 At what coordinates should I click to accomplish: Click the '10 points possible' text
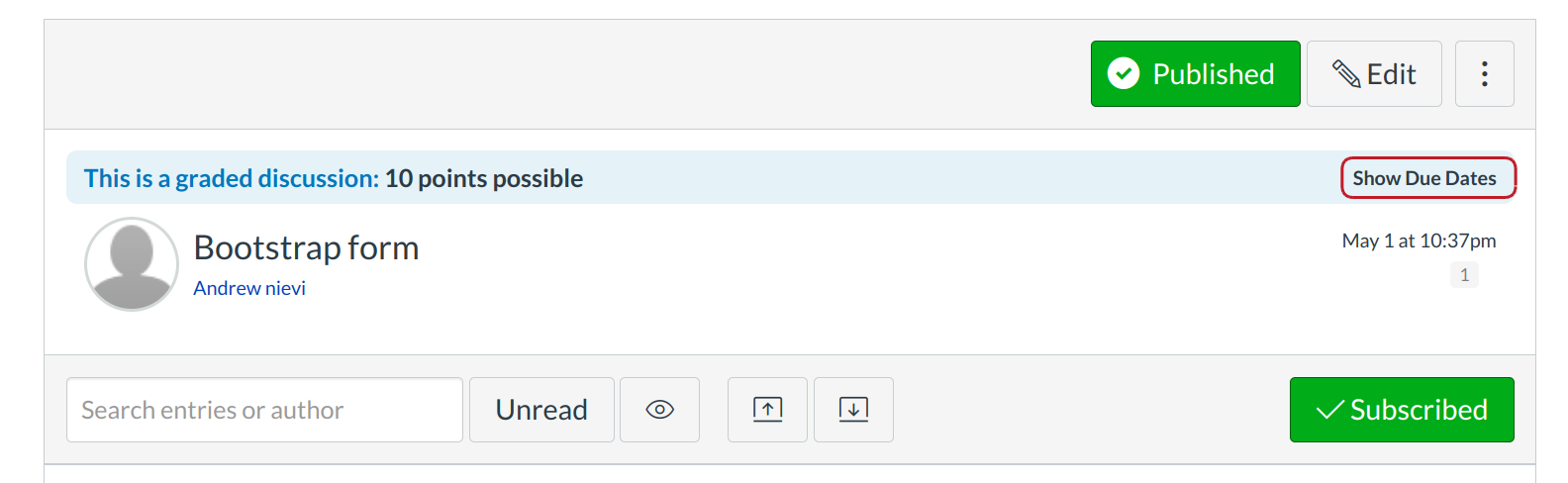click(484, 178)
